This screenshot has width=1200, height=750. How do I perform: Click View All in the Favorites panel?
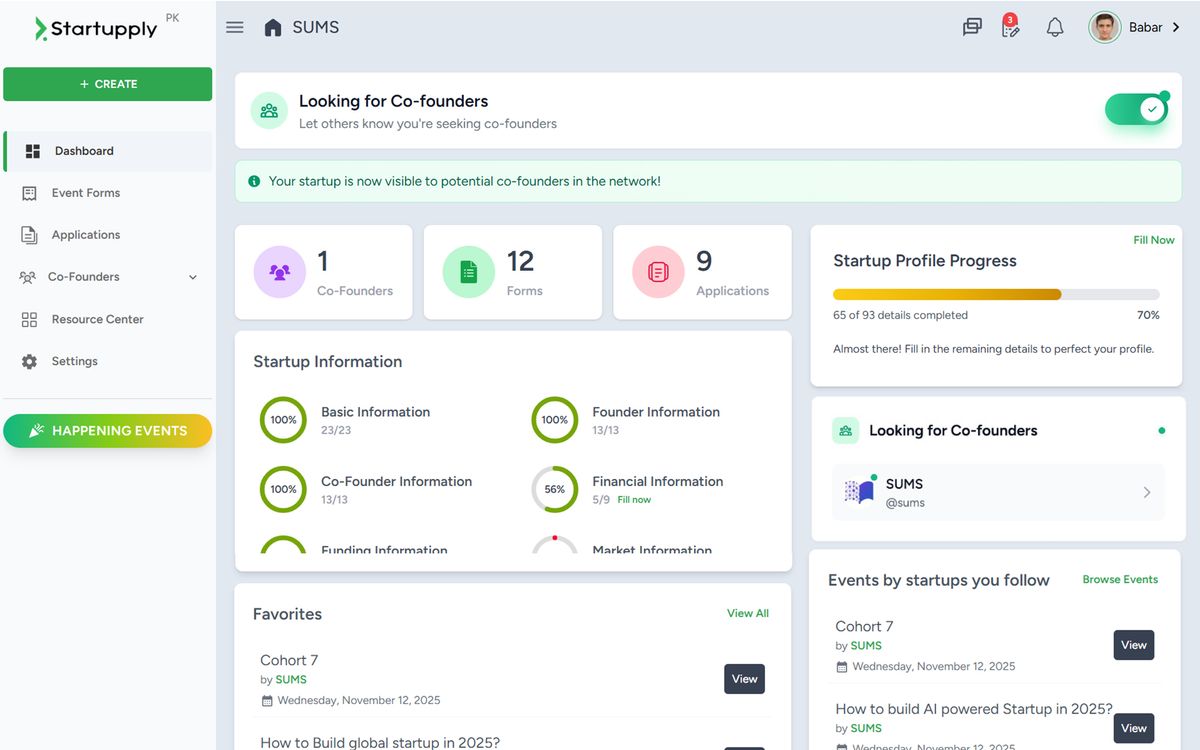[x=747, y=613]
